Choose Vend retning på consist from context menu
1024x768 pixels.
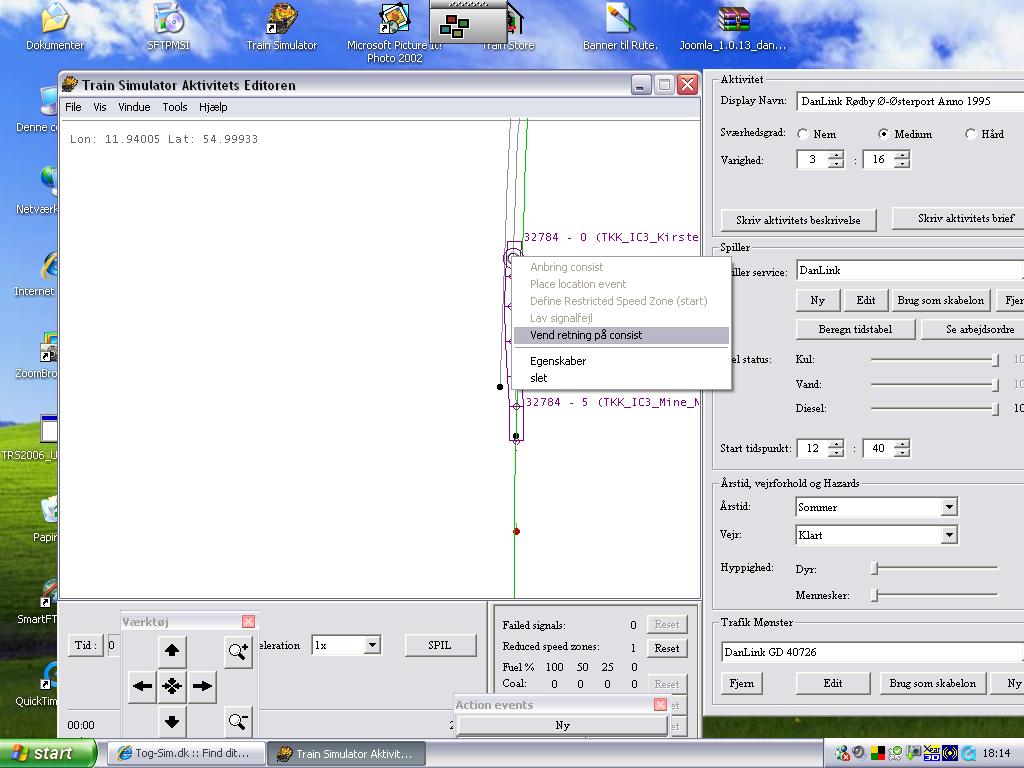(621, 335)
